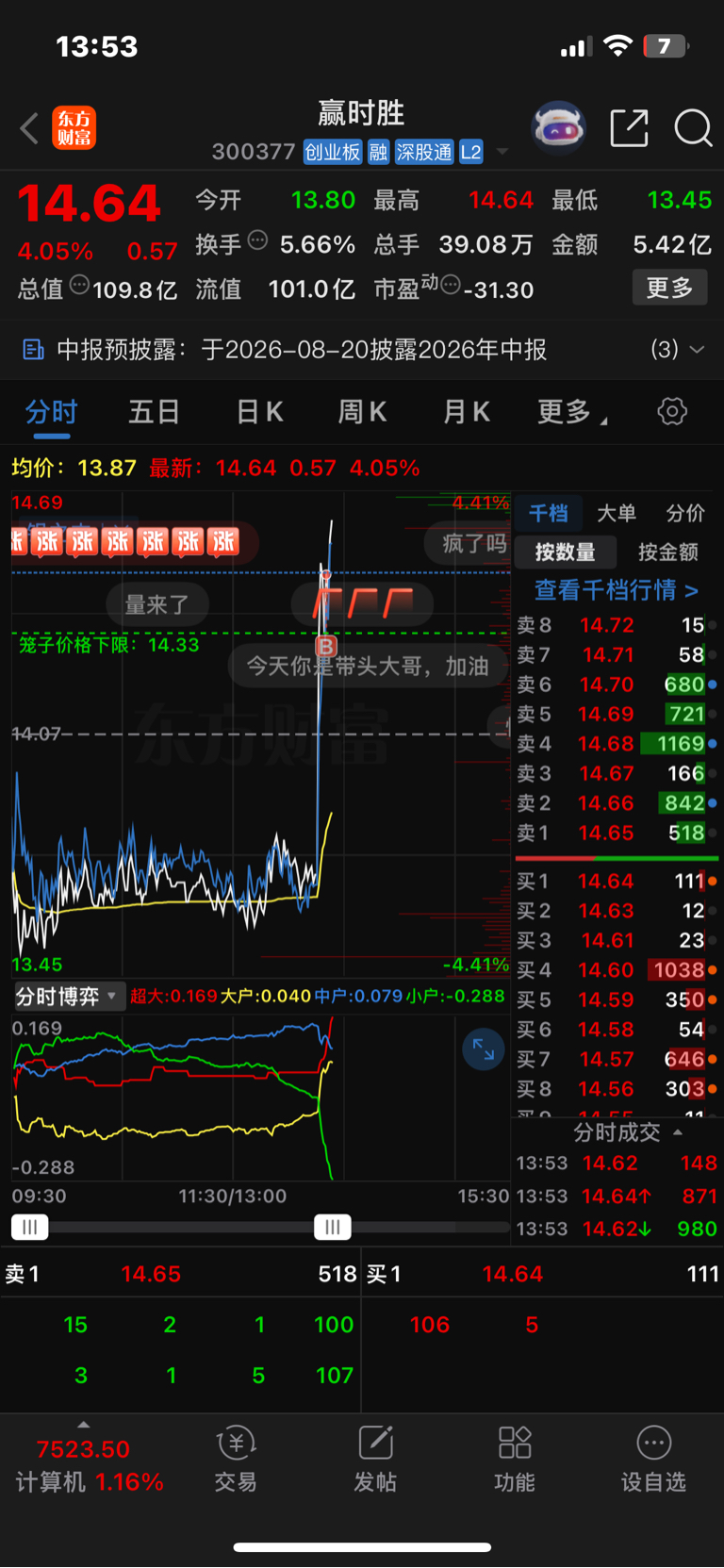Tap the 更多 quote details button
724x1568 pixels.
pos(669,288)
